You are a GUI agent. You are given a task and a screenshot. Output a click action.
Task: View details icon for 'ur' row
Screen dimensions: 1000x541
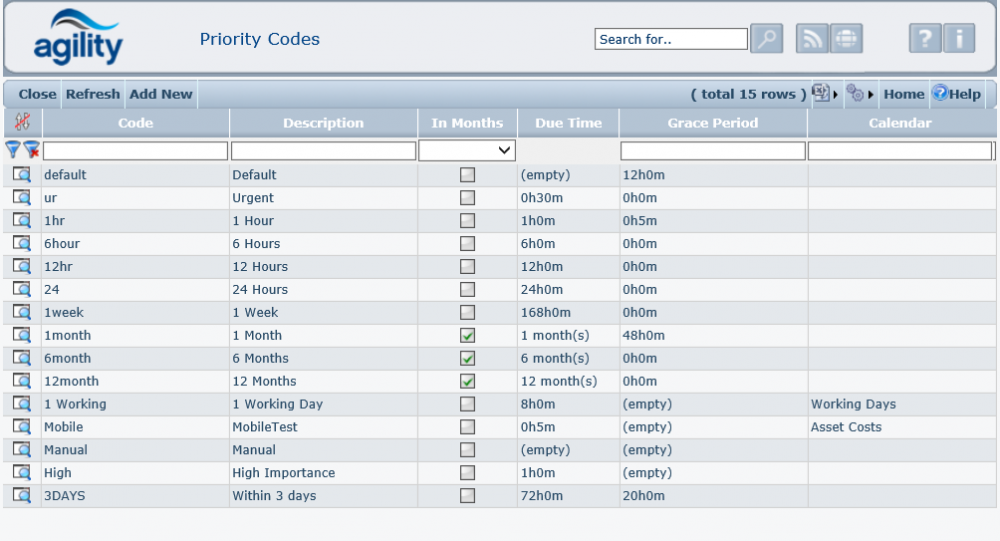click(22, 197)
